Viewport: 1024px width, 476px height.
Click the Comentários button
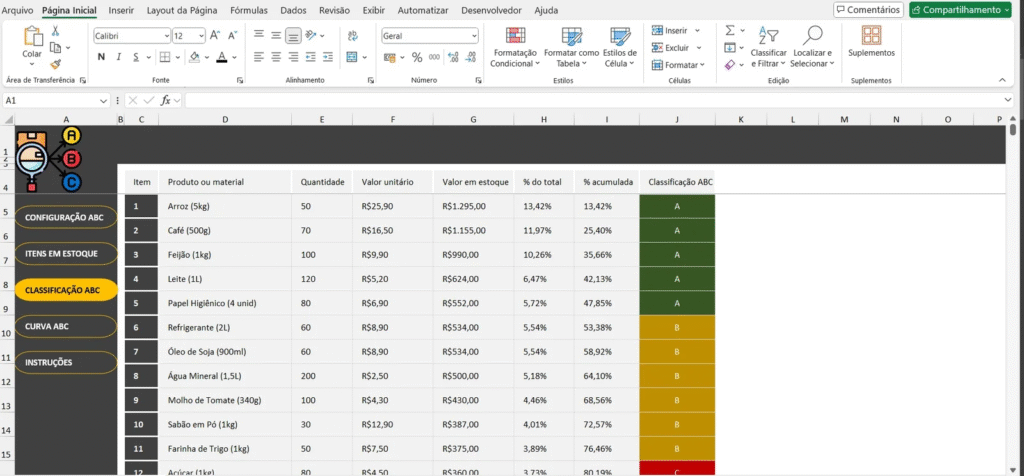click(868, 9)
